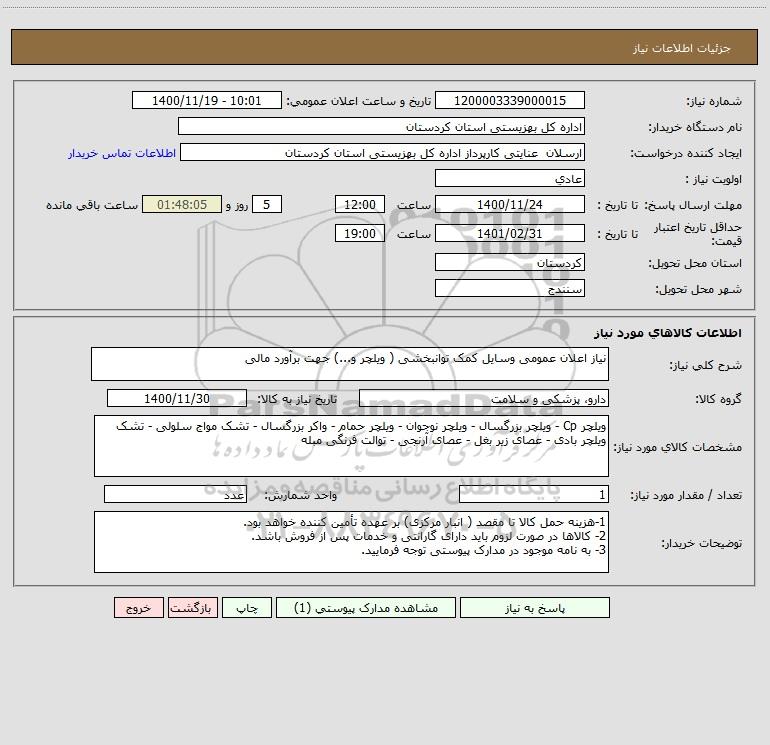Click the ساعت باقی مانده text

click(x=92, y=205)
